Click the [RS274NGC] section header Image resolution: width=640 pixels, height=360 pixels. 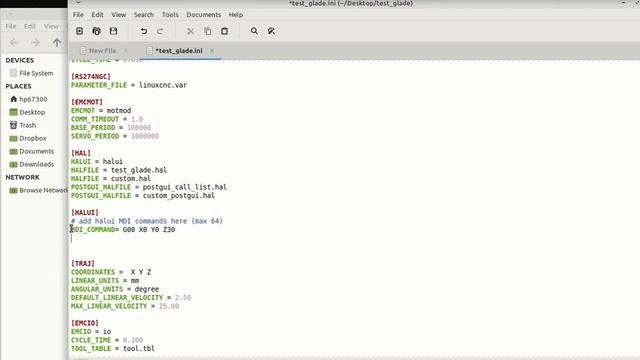point(91,77)
